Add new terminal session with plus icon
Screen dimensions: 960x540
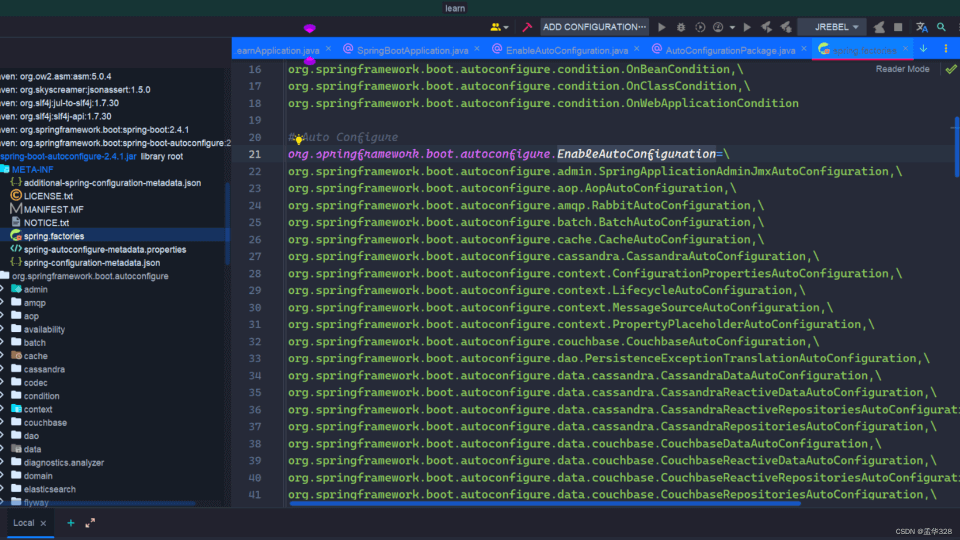click(71, 523)
